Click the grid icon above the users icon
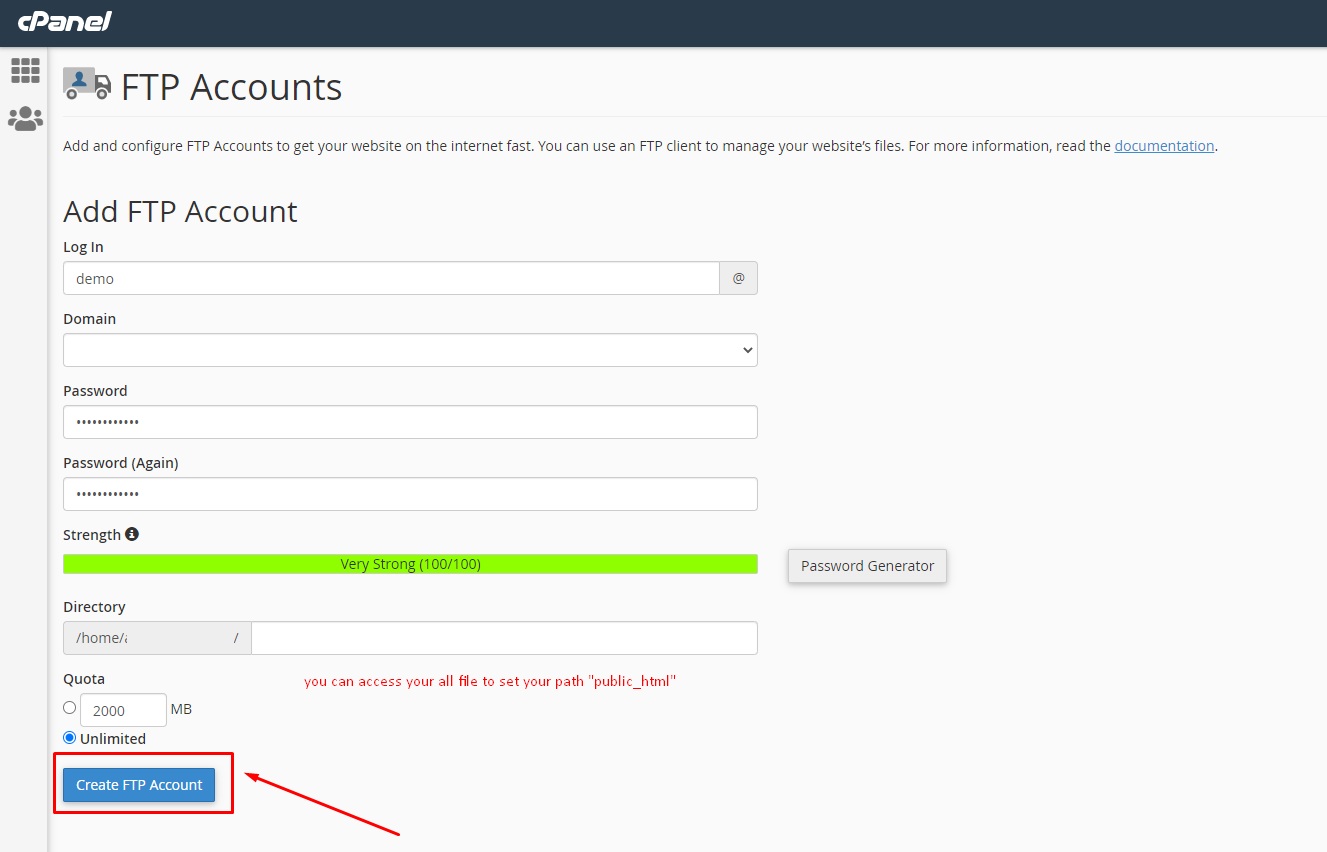 coord(24,69)
